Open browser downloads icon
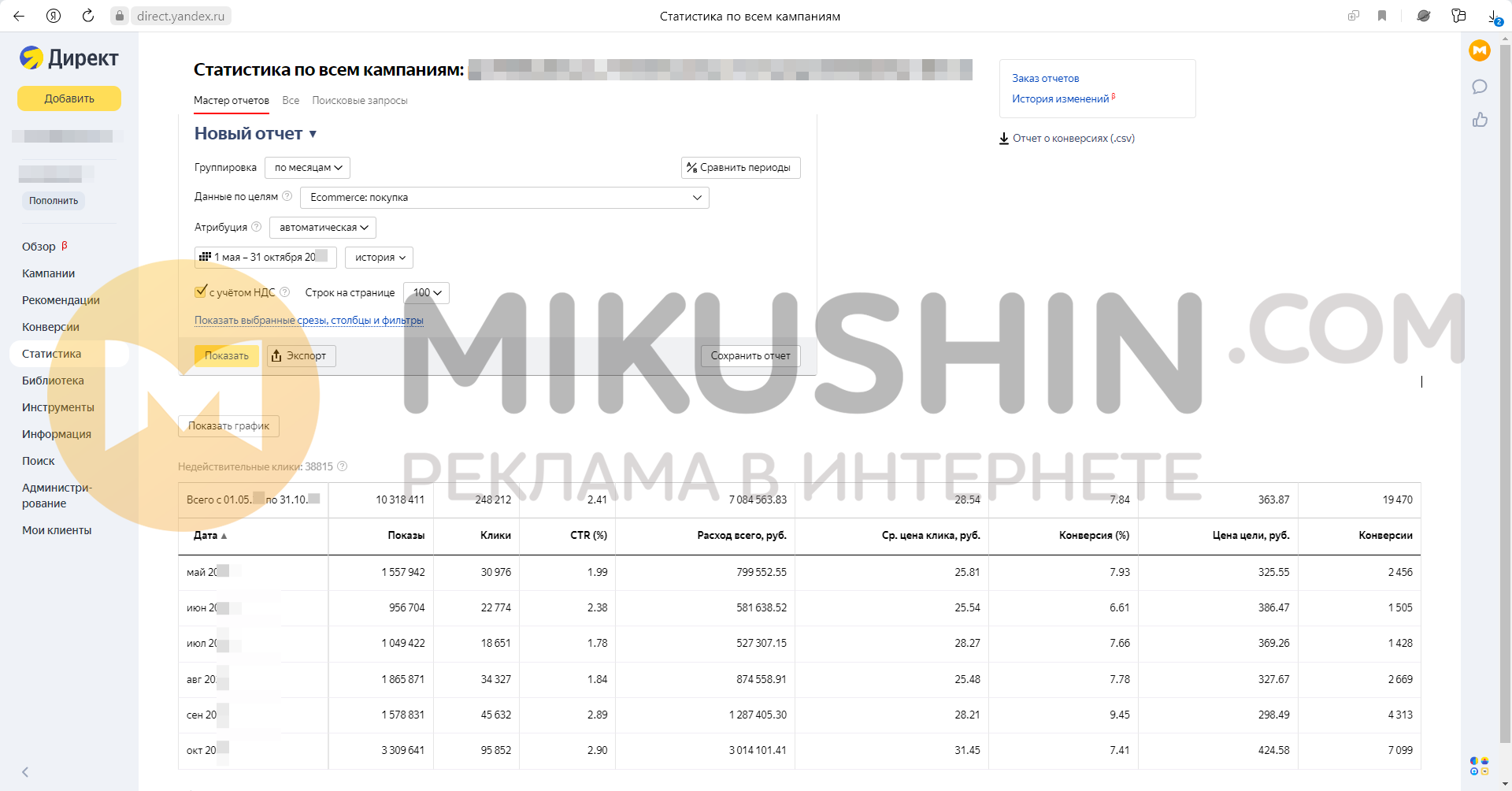Screen dimensions: 1512x791 click(1493, 17)
